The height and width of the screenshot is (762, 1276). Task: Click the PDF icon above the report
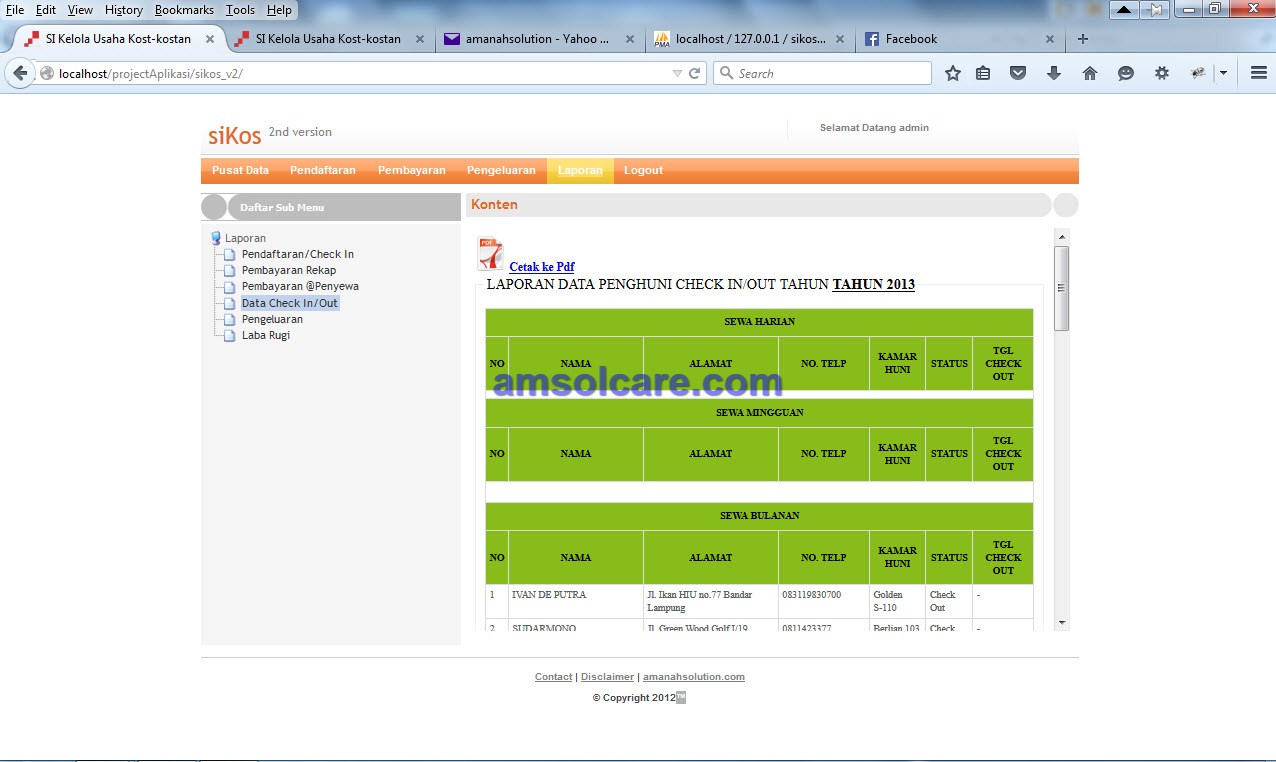[x=490, y=254]
